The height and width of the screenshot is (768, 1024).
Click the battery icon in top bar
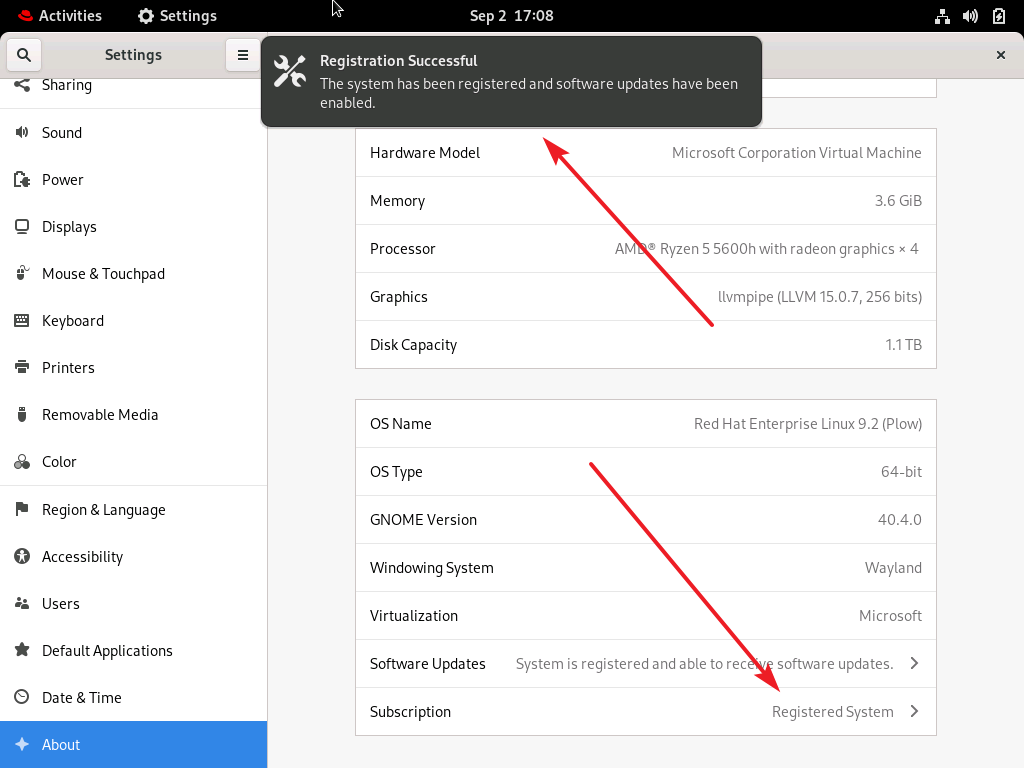(x=999, y=16)
